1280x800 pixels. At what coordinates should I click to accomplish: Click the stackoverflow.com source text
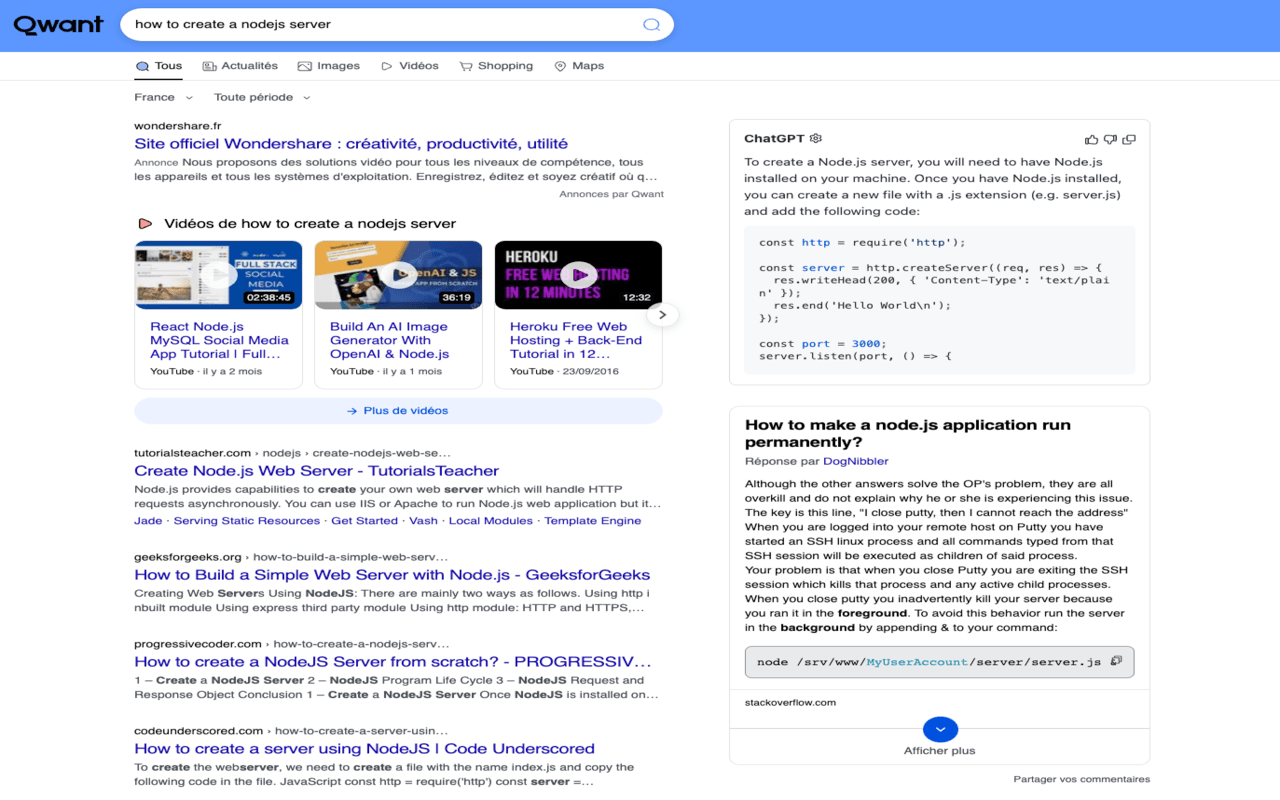pyautogui.click(x=790, y=703)
